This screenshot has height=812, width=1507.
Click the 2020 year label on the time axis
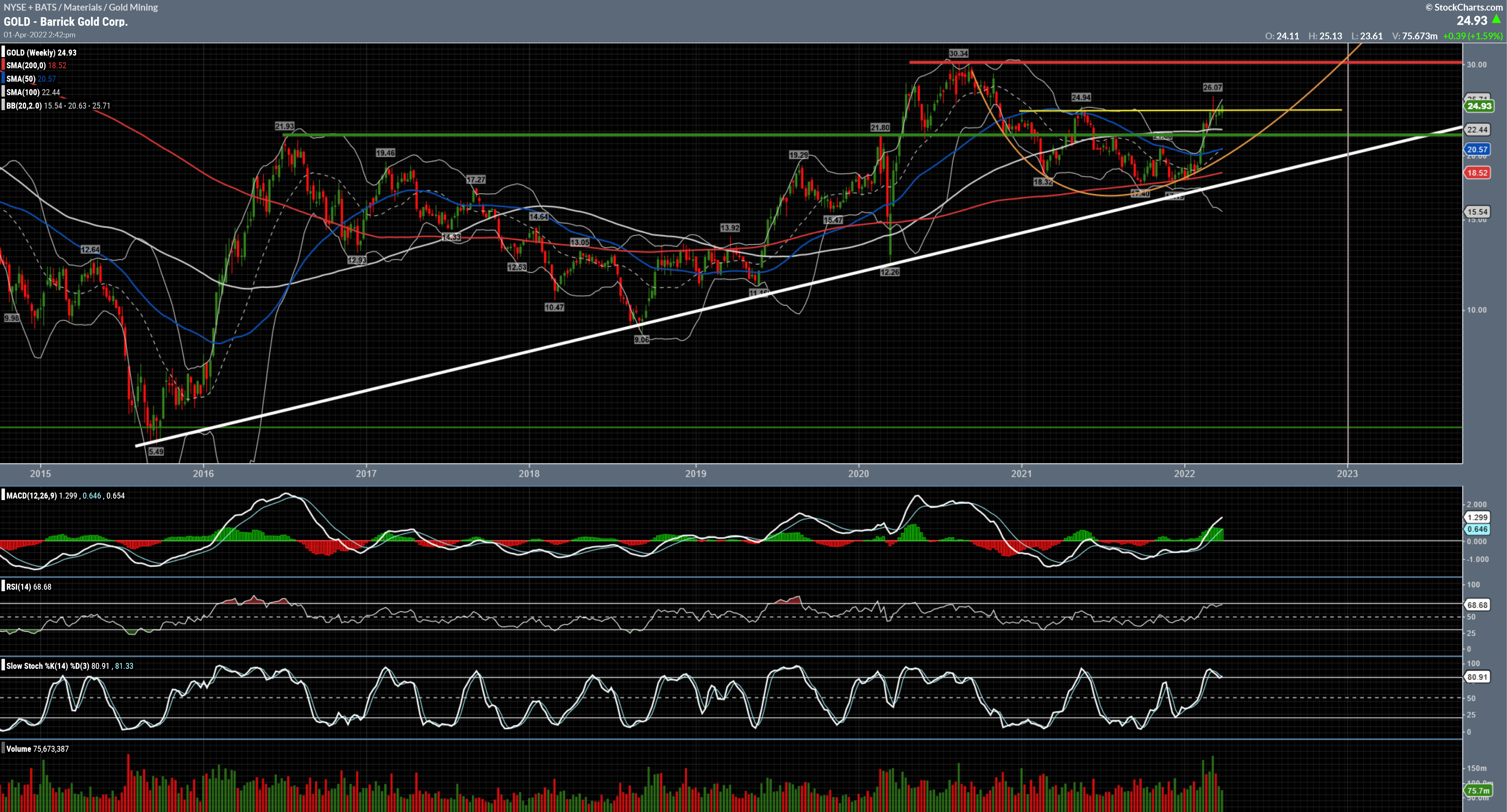pos(858,474)
